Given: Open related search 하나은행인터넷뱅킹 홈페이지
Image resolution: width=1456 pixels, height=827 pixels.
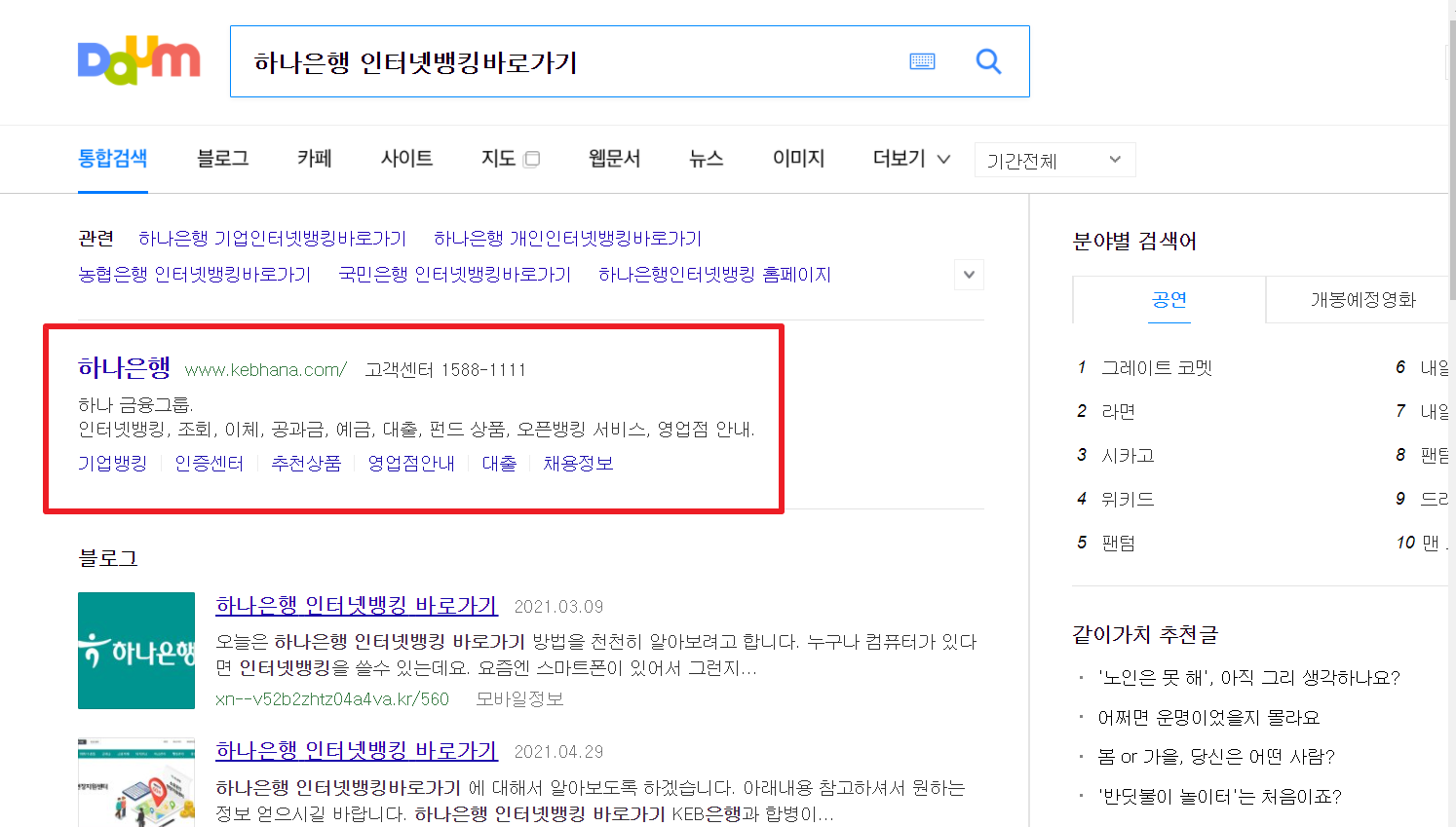Looking at the screenshot, I should [714, 275].
